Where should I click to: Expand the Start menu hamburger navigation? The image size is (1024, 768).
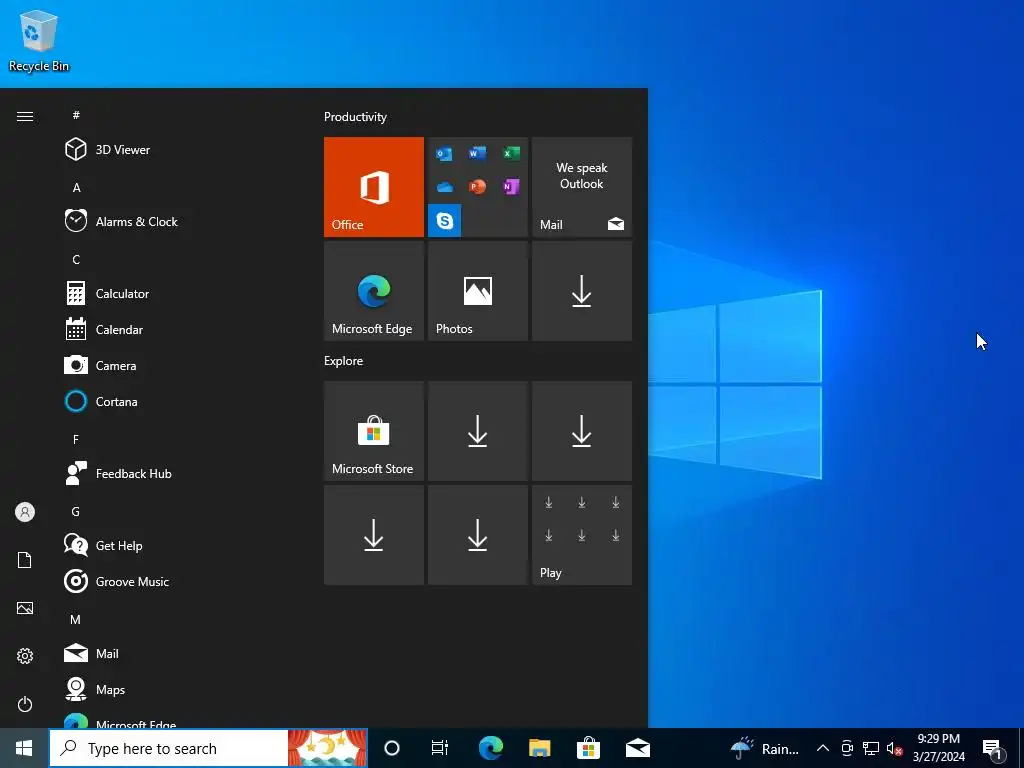(25, 117)
